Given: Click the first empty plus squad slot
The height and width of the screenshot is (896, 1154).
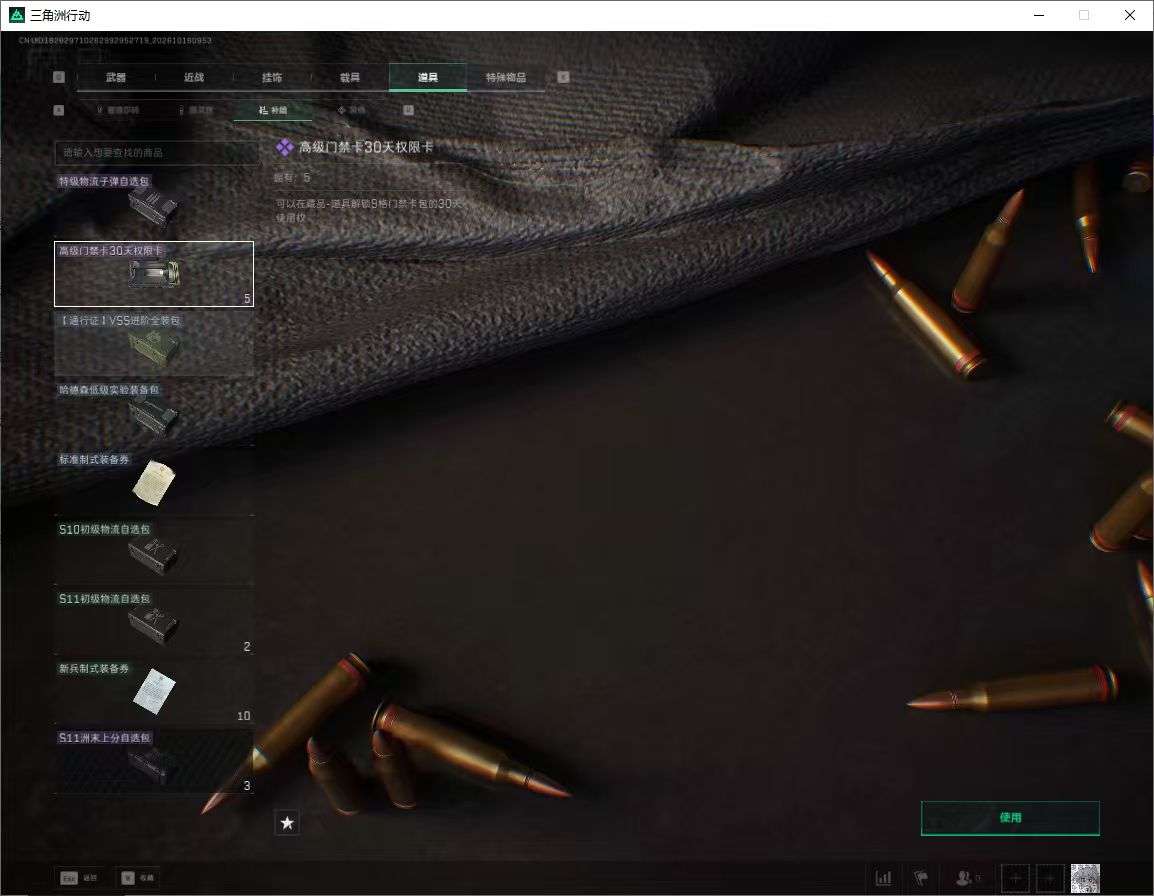Looking at the screenshot, I should coord(1016,878).
